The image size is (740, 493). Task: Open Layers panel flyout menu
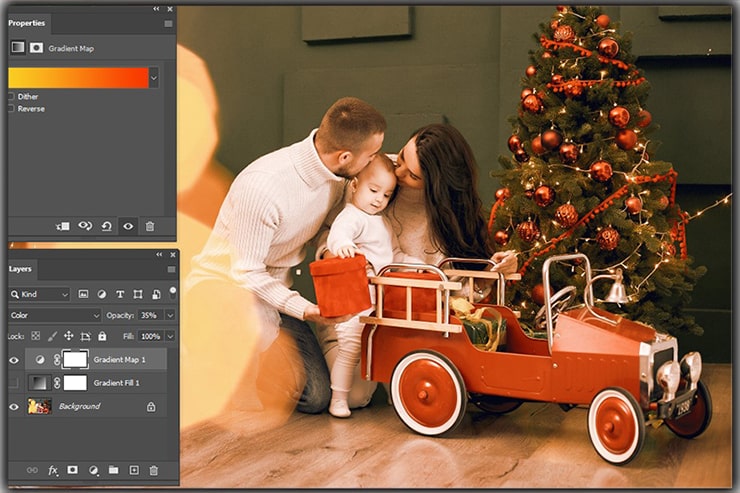pos(171,269)
